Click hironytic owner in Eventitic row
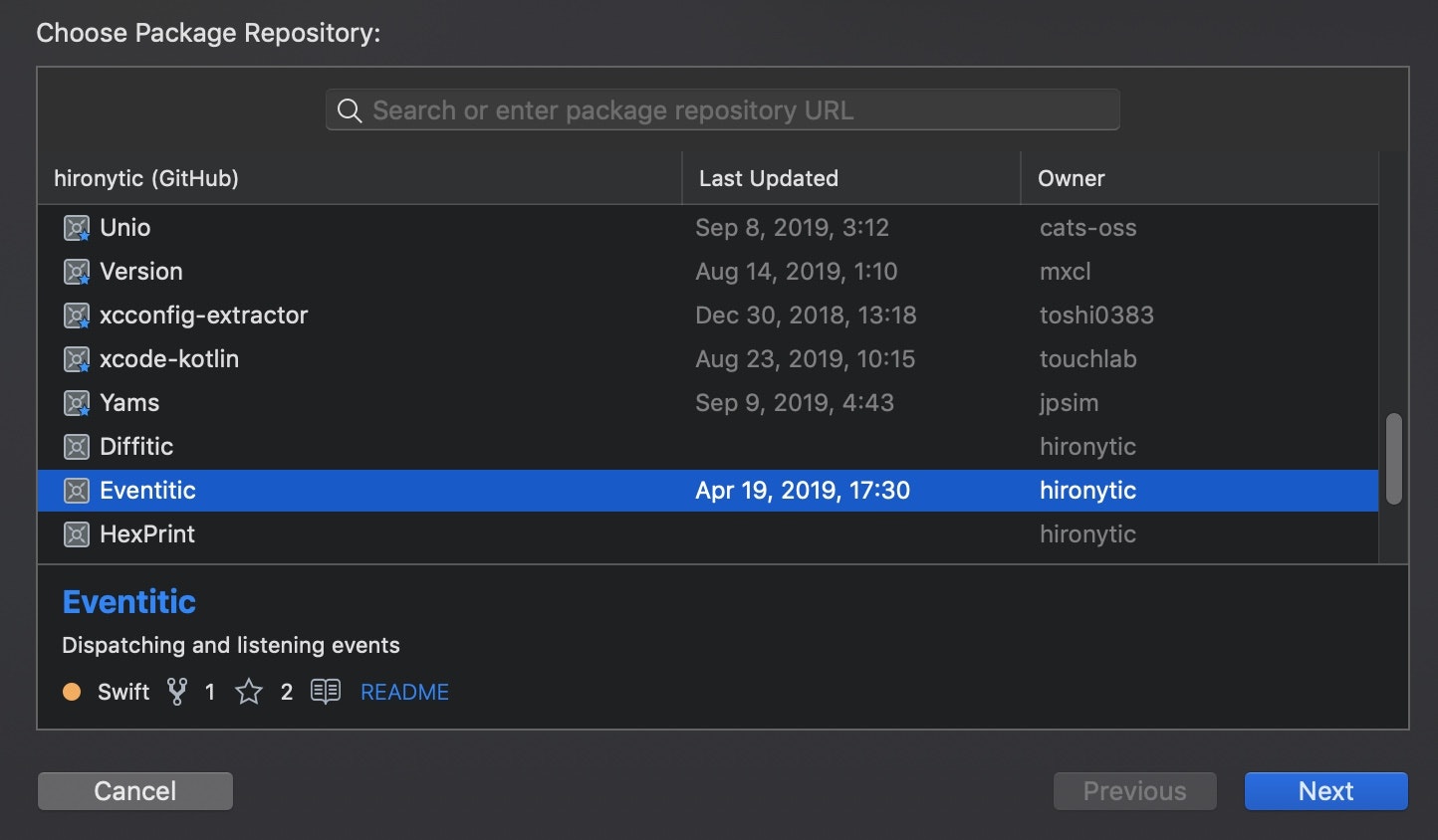Image resolution: width=1438 pixels, height=840 pixels. point(1087,491)
